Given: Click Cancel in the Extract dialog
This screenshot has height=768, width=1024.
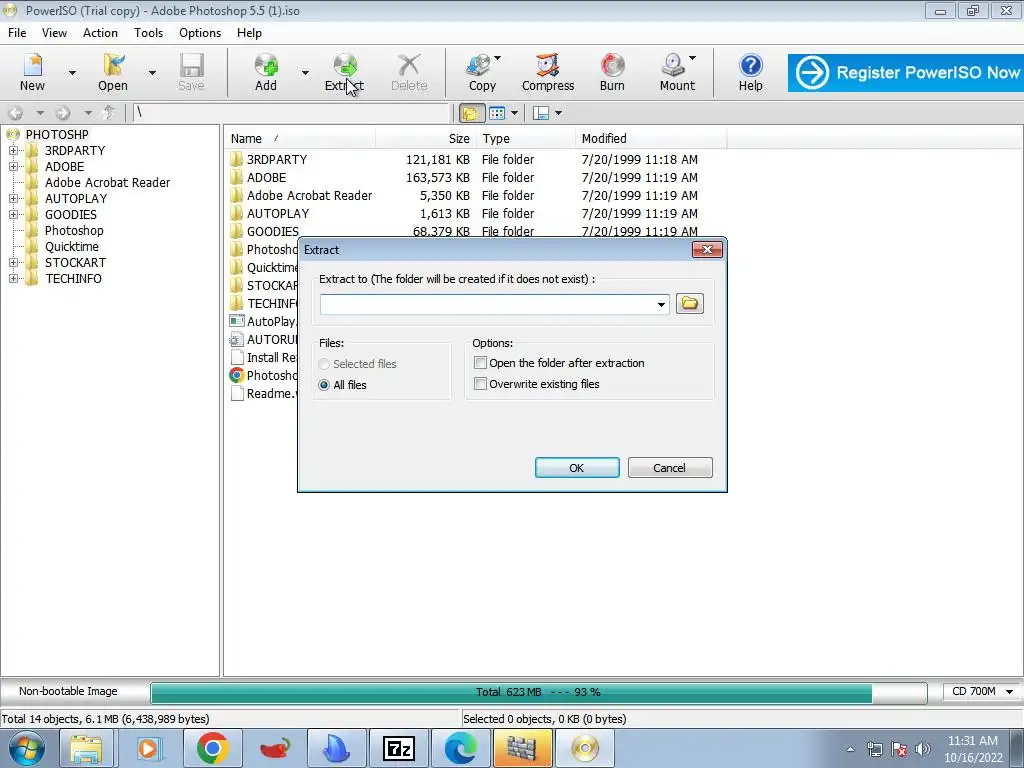Looking at the screenshot, I should tap(669, 468).
